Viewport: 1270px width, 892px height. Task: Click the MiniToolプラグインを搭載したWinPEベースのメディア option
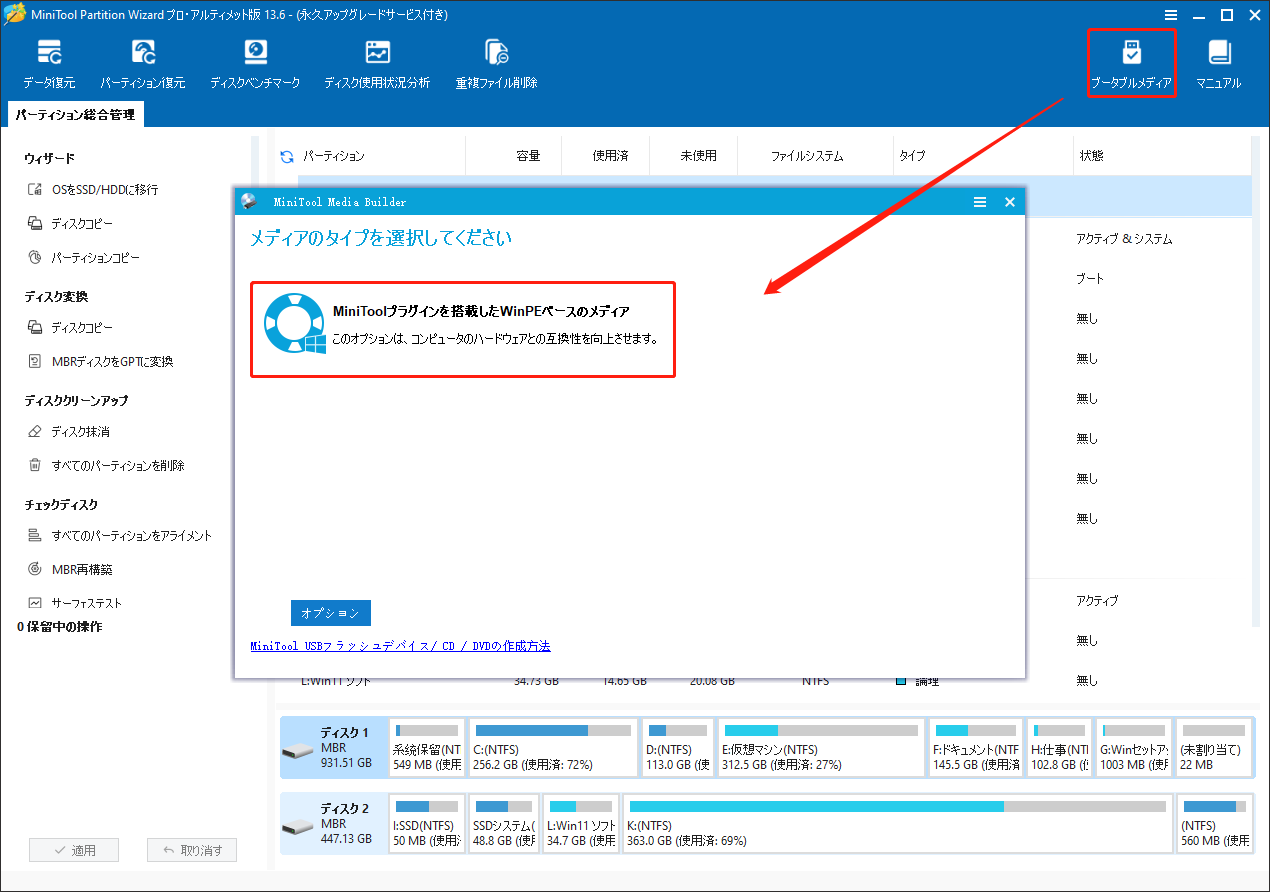463,329
